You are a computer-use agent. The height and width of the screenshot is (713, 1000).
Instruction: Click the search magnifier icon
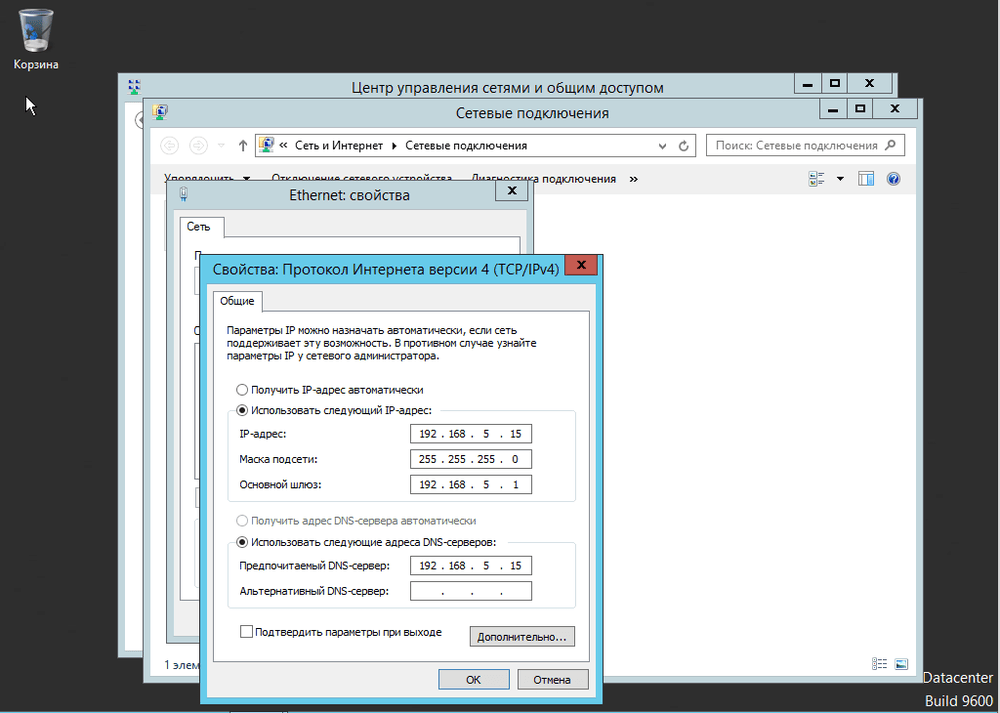click(891, 145)
